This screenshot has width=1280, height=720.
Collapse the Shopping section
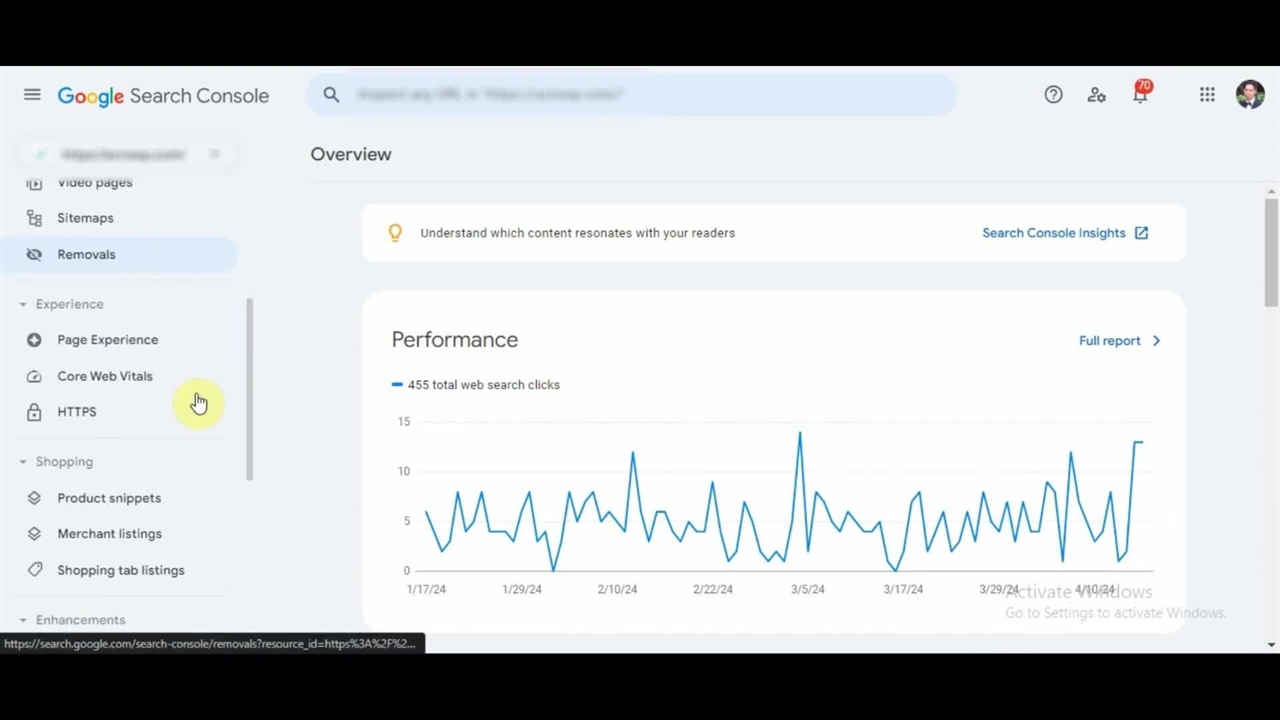[x=23, y=462]
